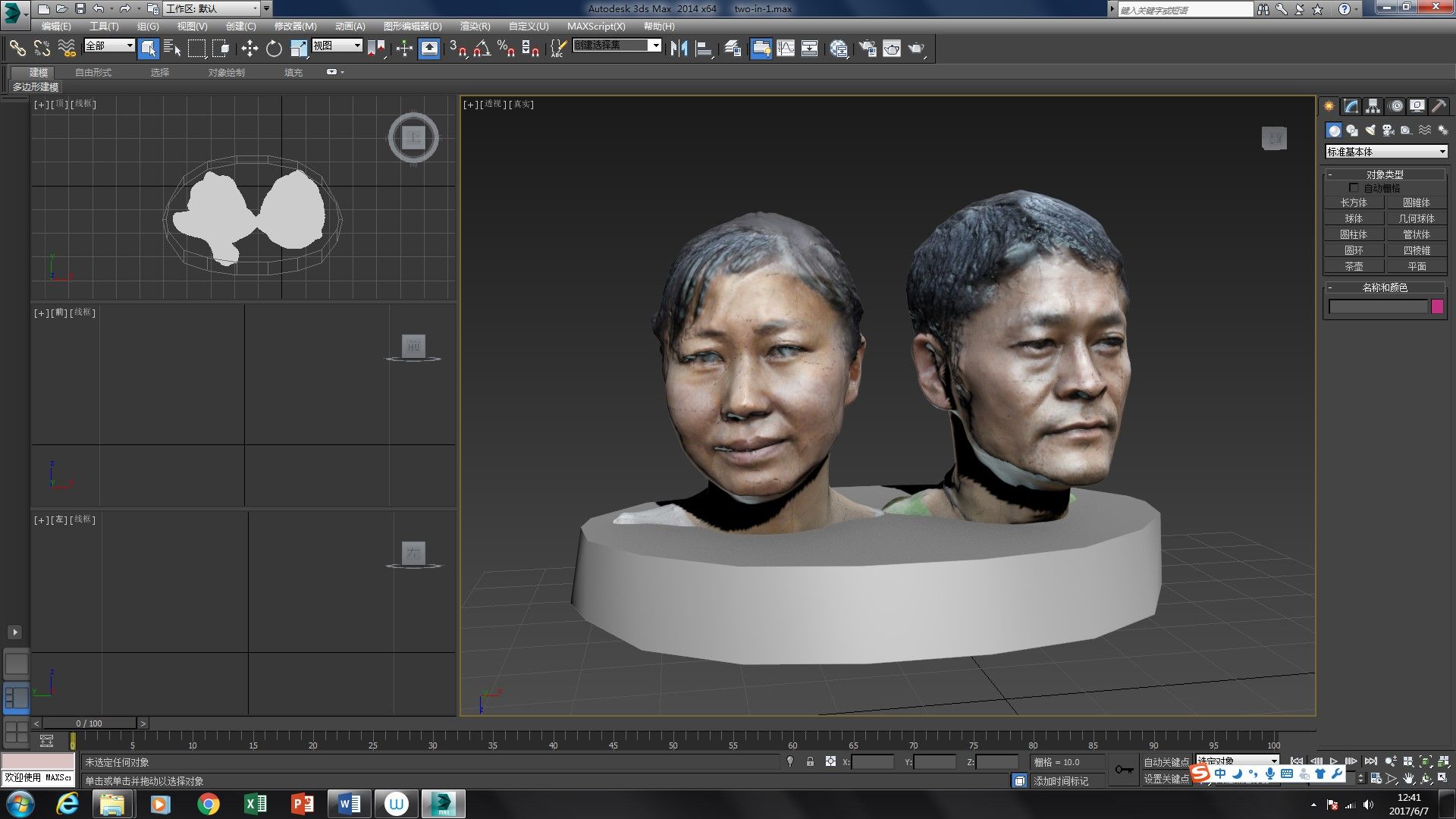Screen dimensions: 1456x819
Task: Open the selection filter 全部 dropdown
Action: (108, 45)
